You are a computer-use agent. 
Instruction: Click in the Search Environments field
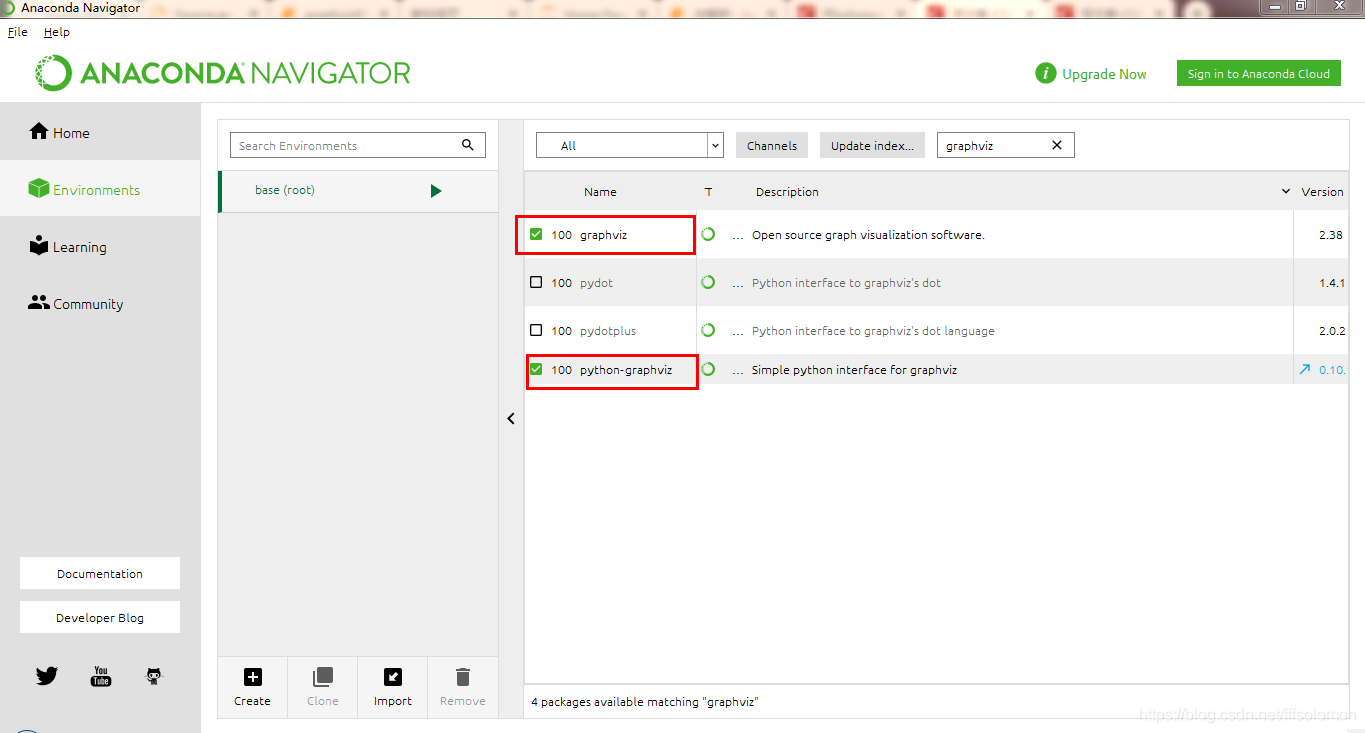coord(358,145)
